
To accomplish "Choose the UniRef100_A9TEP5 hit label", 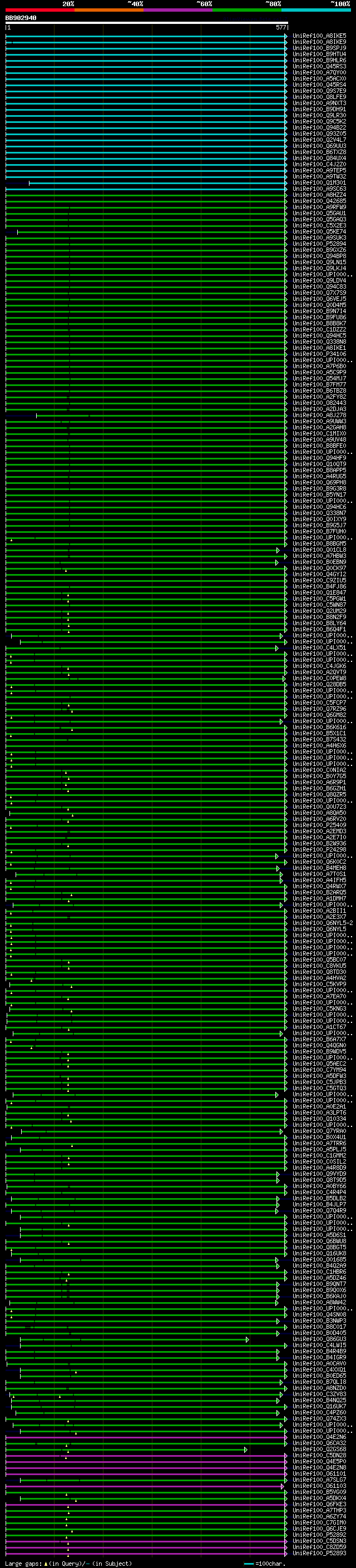I will point(319,170).
